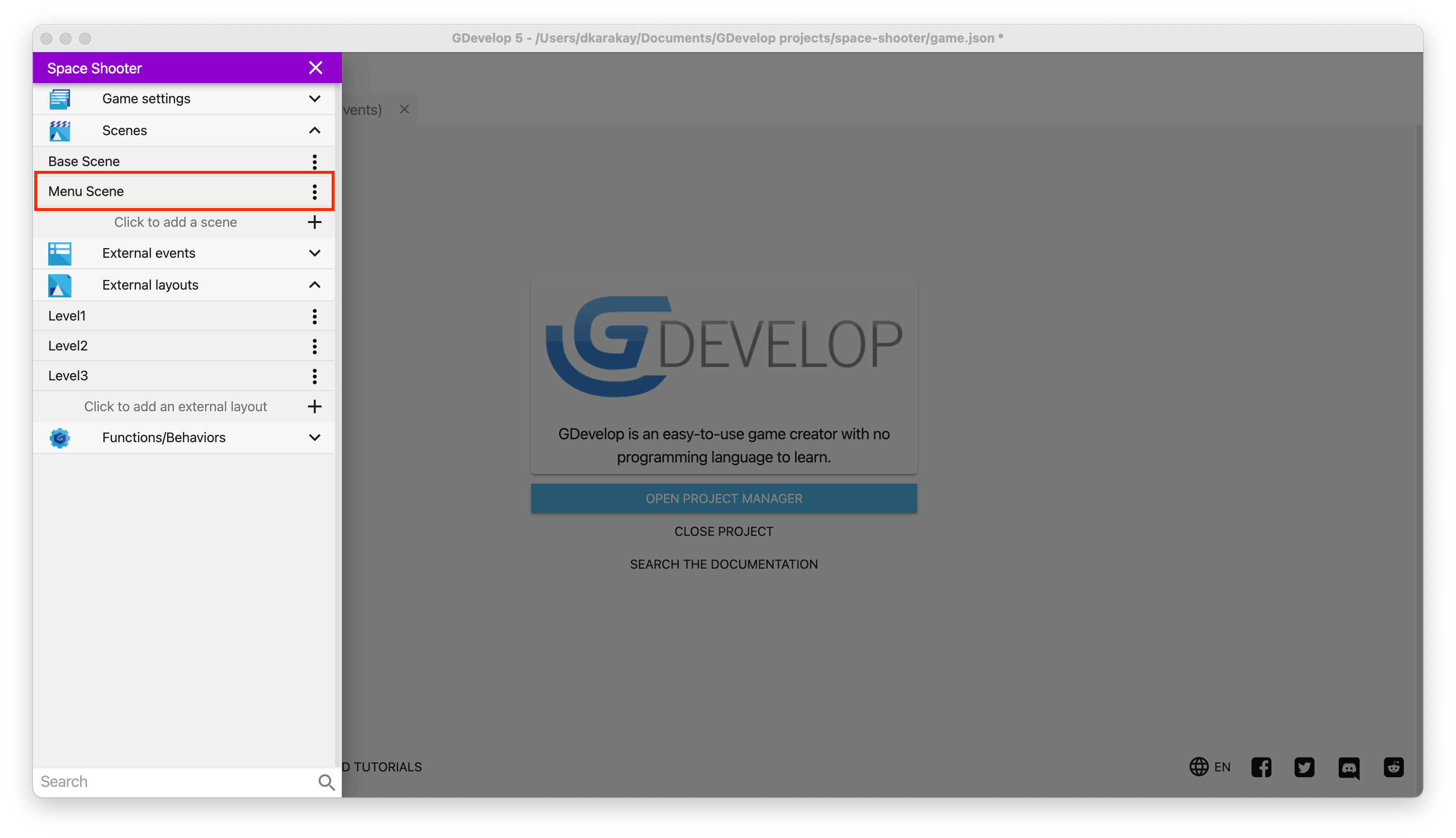The height and width of the screenshot is (838, 1456).
Task: Click the External layouts icon
Action: click(x=59, y=285)
